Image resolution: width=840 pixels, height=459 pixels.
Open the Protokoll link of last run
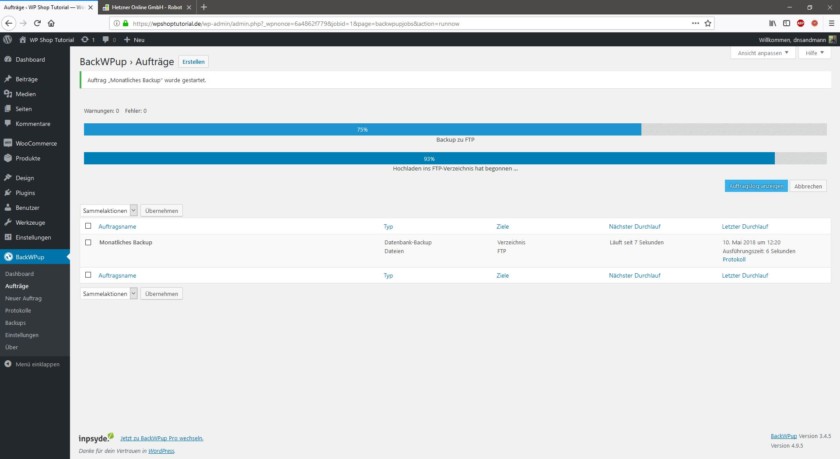(735, 259)
